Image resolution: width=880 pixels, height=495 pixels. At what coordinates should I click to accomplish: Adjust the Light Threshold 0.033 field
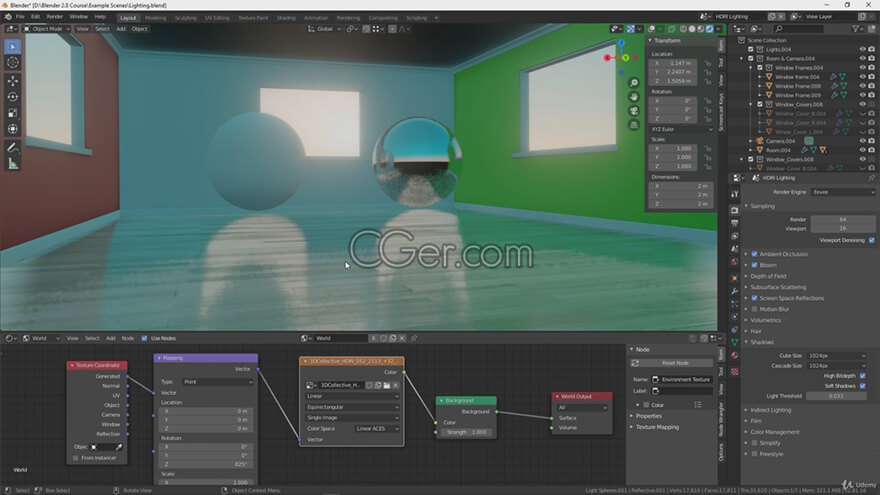[x=836, y=396]
